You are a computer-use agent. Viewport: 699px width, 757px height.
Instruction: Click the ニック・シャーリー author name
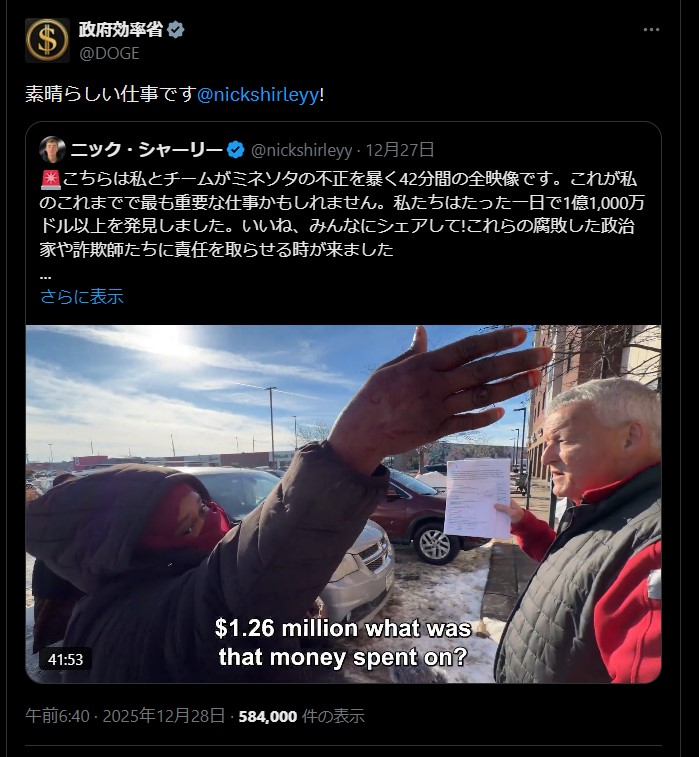click(x=147, y=150)
